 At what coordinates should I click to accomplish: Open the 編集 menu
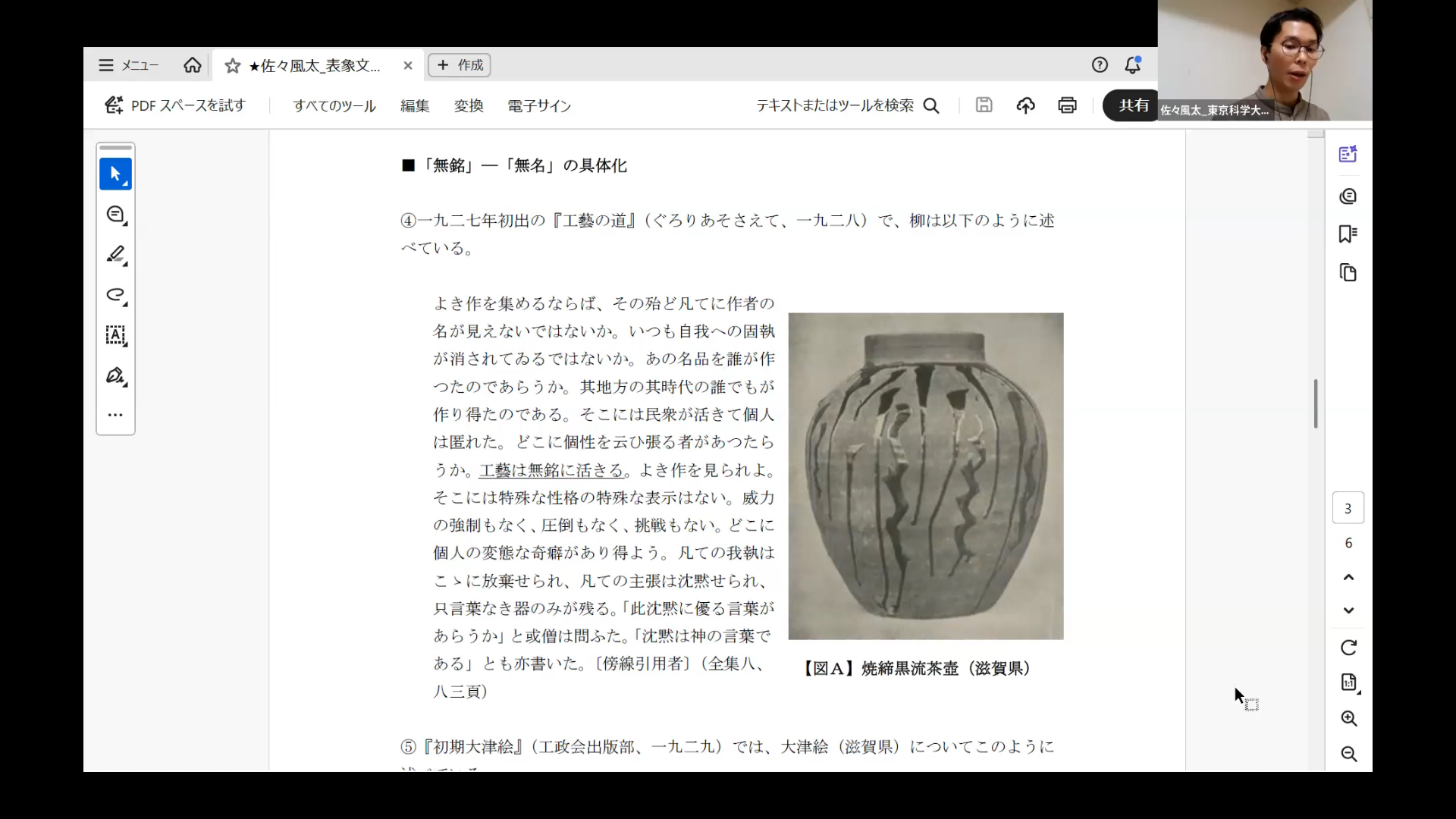point(415,106)
